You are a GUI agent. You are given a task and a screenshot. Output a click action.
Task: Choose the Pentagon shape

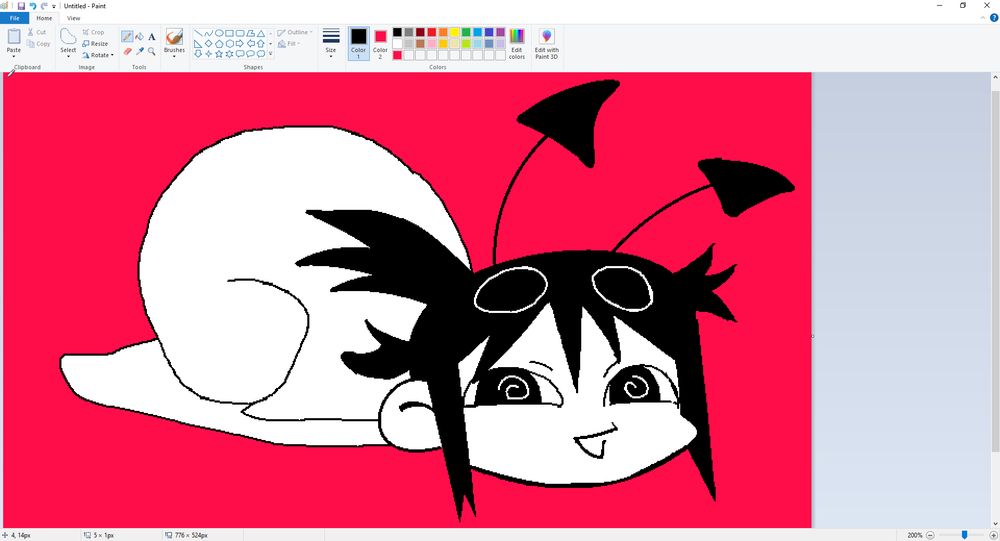[219, 44]
